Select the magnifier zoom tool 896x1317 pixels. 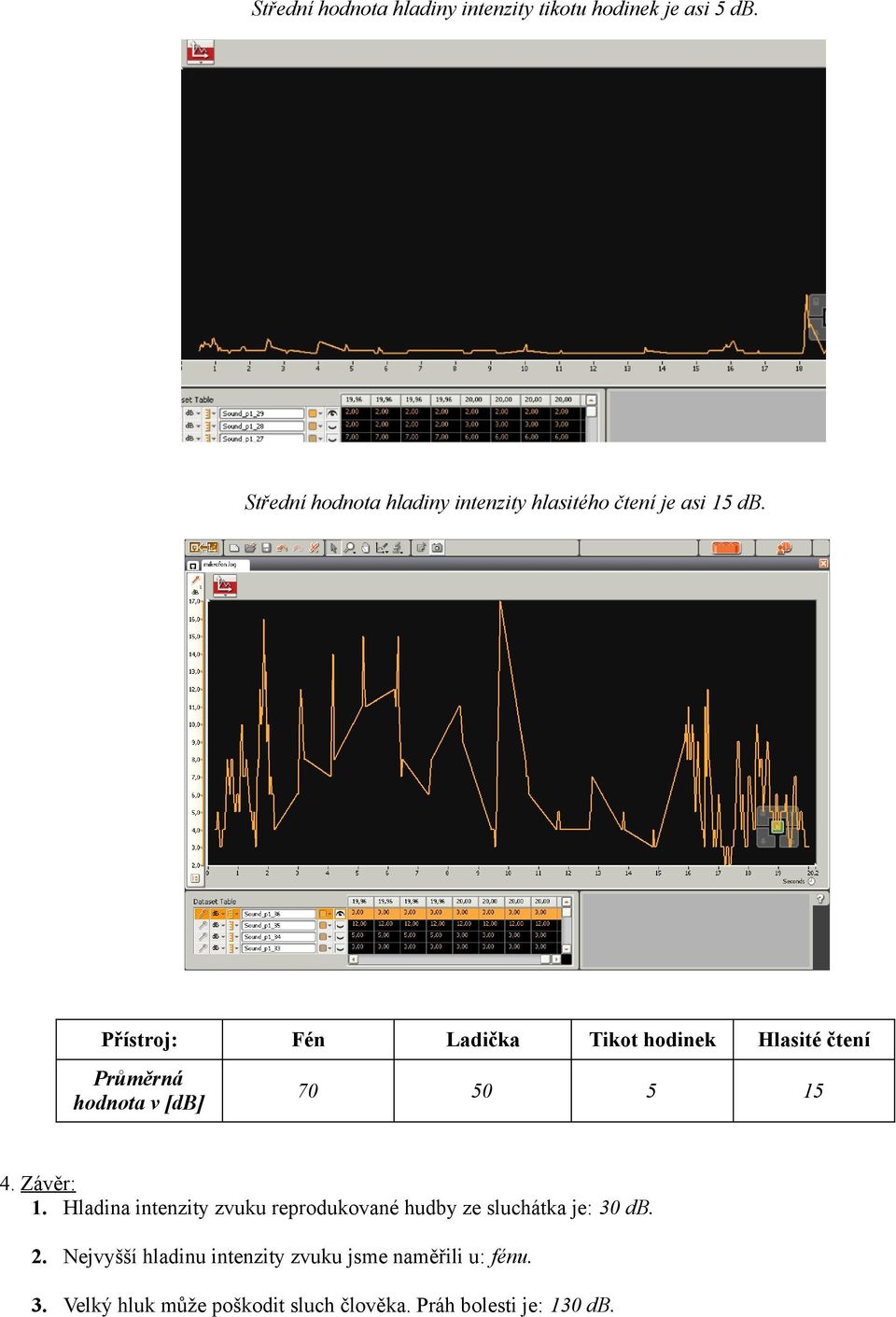coord(349,548)
